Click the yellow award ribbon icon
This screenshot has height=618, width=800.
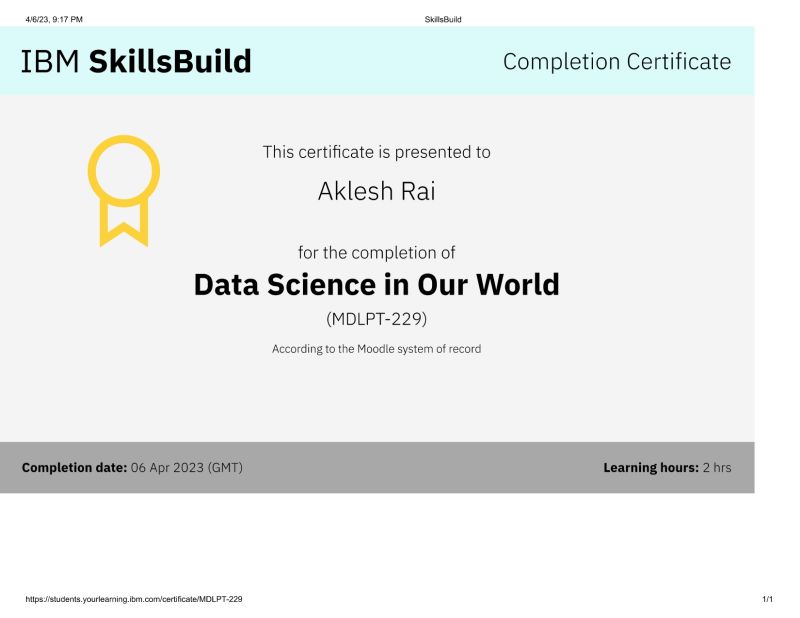pyautogui.click(x=124, y=191)
